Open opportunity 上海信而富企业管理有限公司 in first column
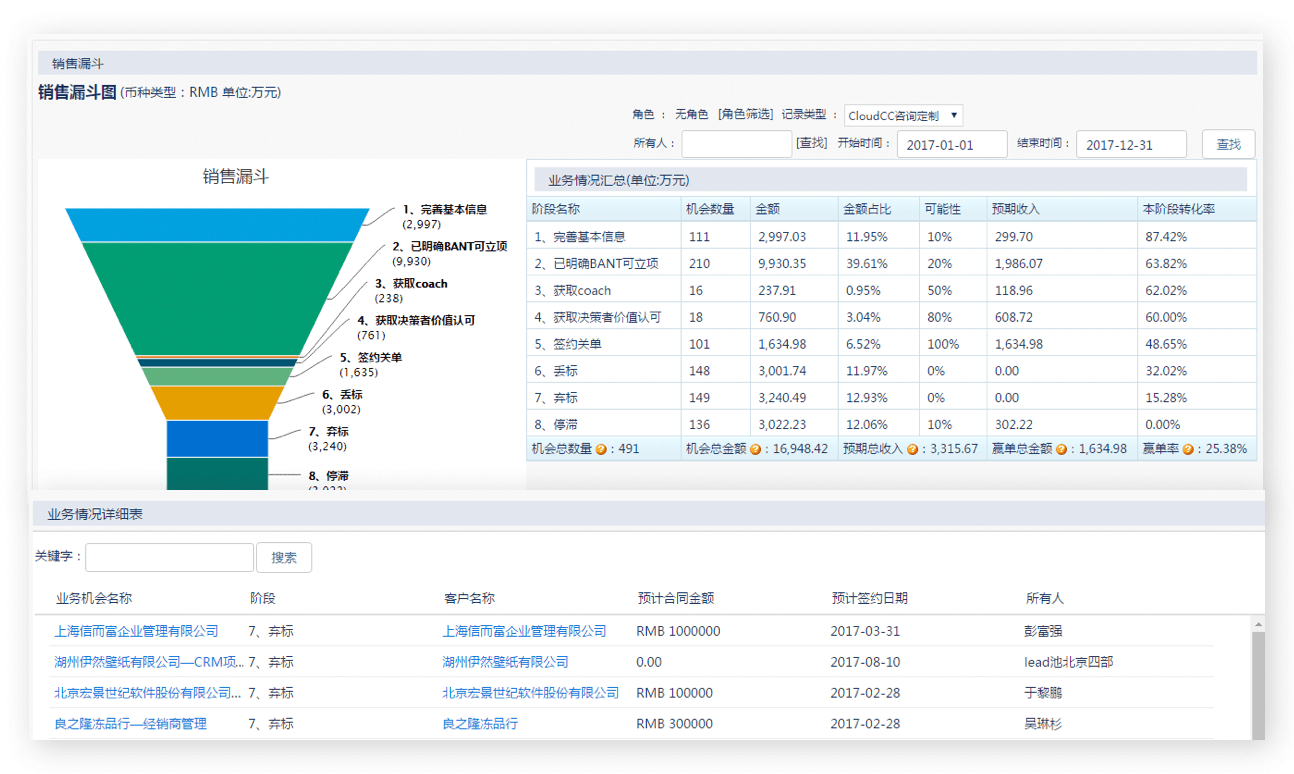Image resolution: width=1294 pixels, height=774 pixels. (x=136, y=631)
